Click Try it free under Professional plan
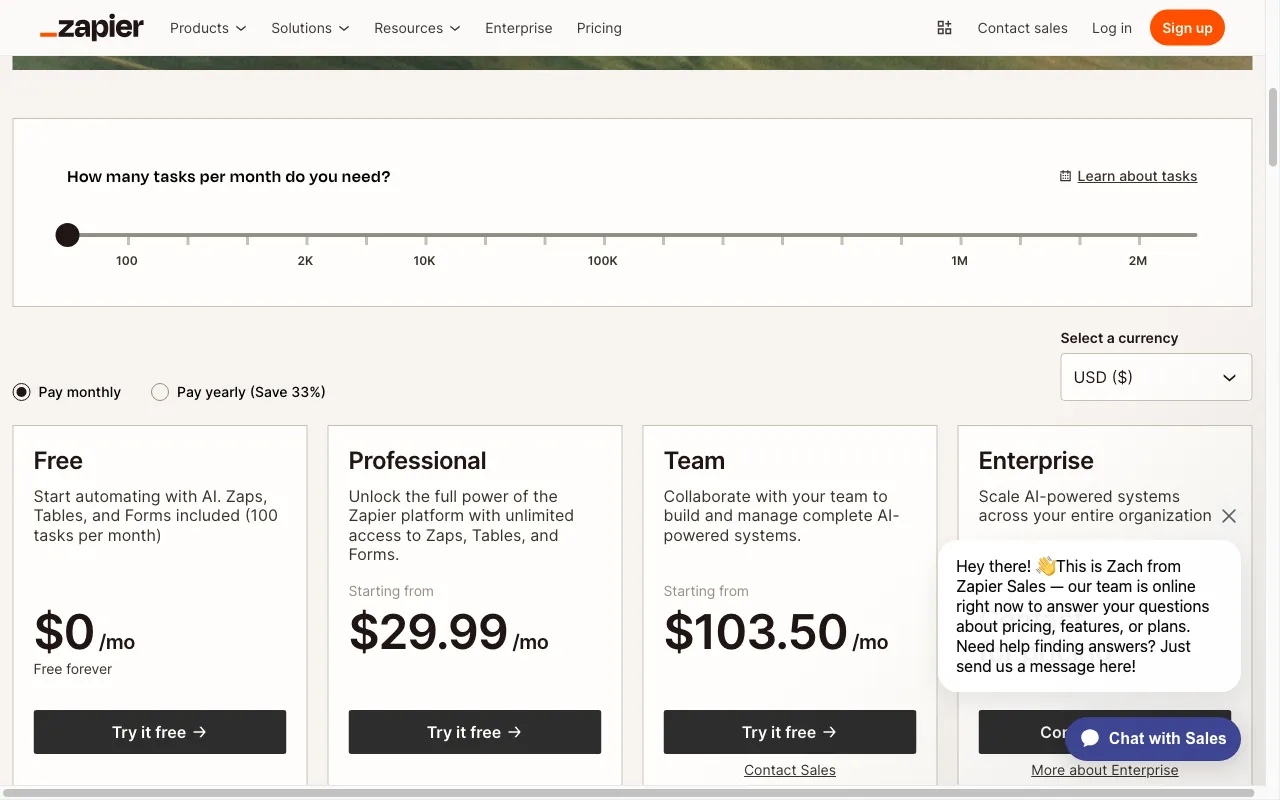 (x=475, y=732)
